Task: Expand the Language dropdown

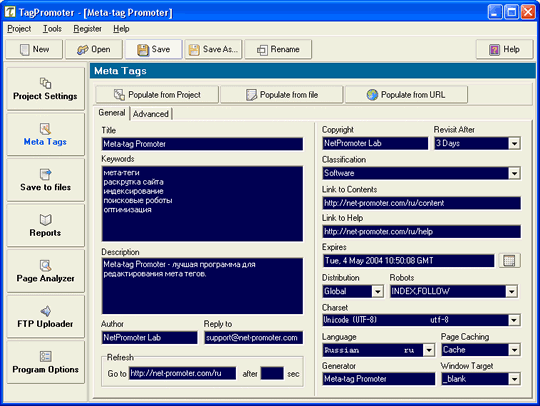Action: pyautogui.click(x=429, y=350)
